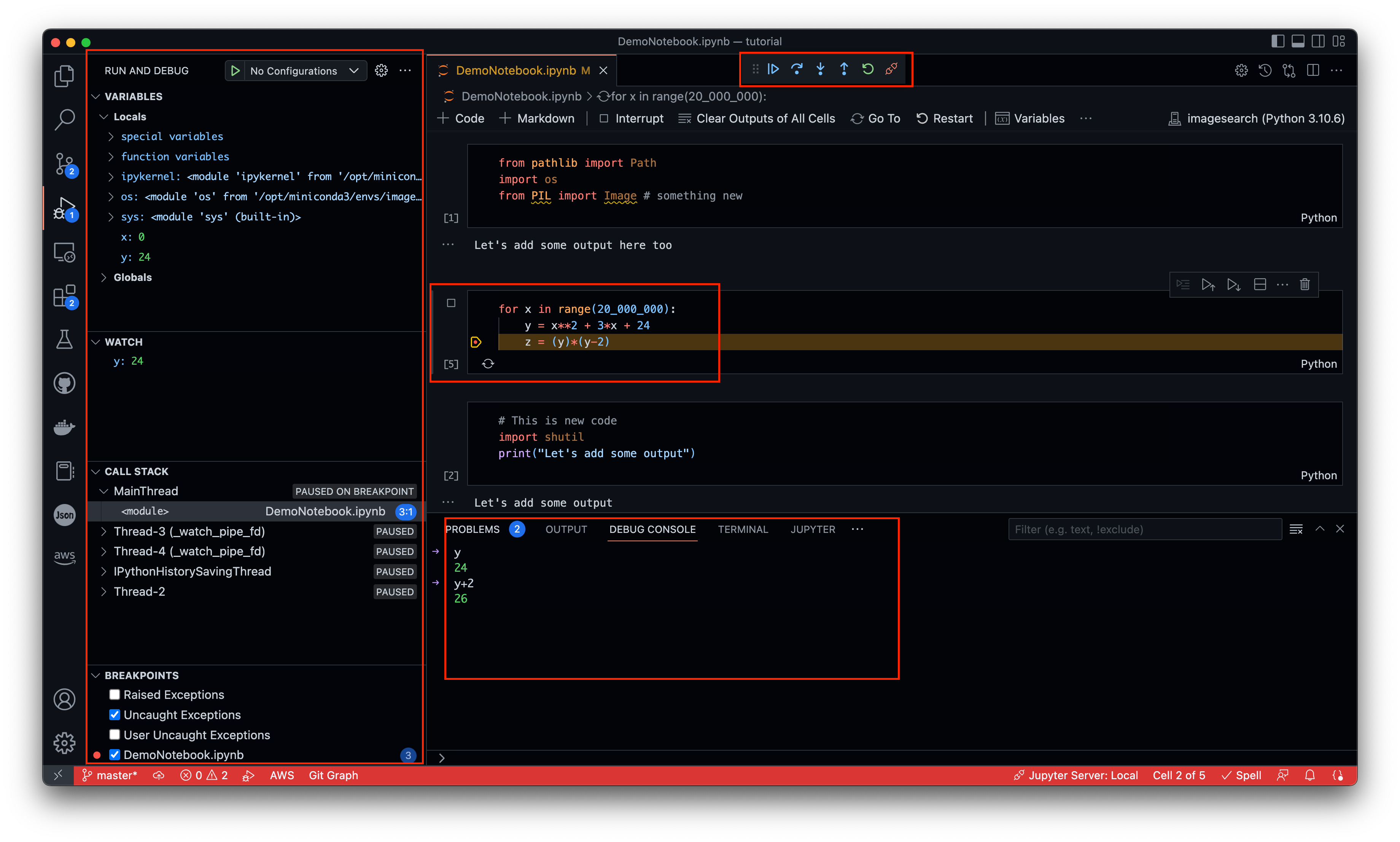Viewport: 1400px width, 842px height.
Task: Toggle the primary side bar layout icon
Action: 1277,41
